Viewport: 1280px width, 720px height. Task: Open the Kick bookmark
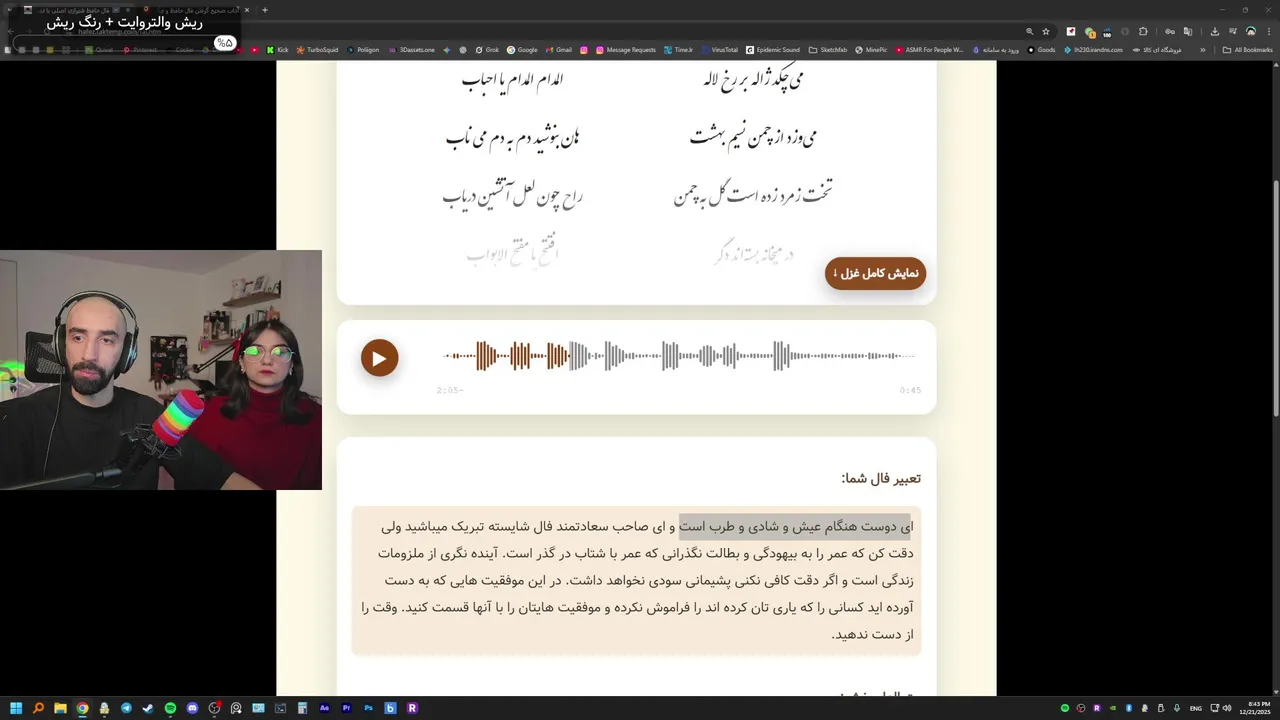click(x=277, y=50)
